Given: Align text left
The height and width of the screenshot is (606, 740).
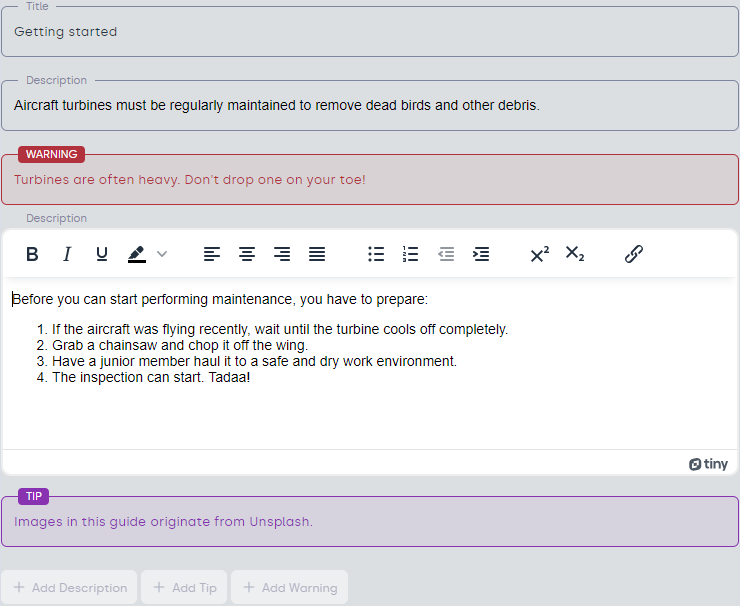Looking at the screenshot, I should point(212,254).
